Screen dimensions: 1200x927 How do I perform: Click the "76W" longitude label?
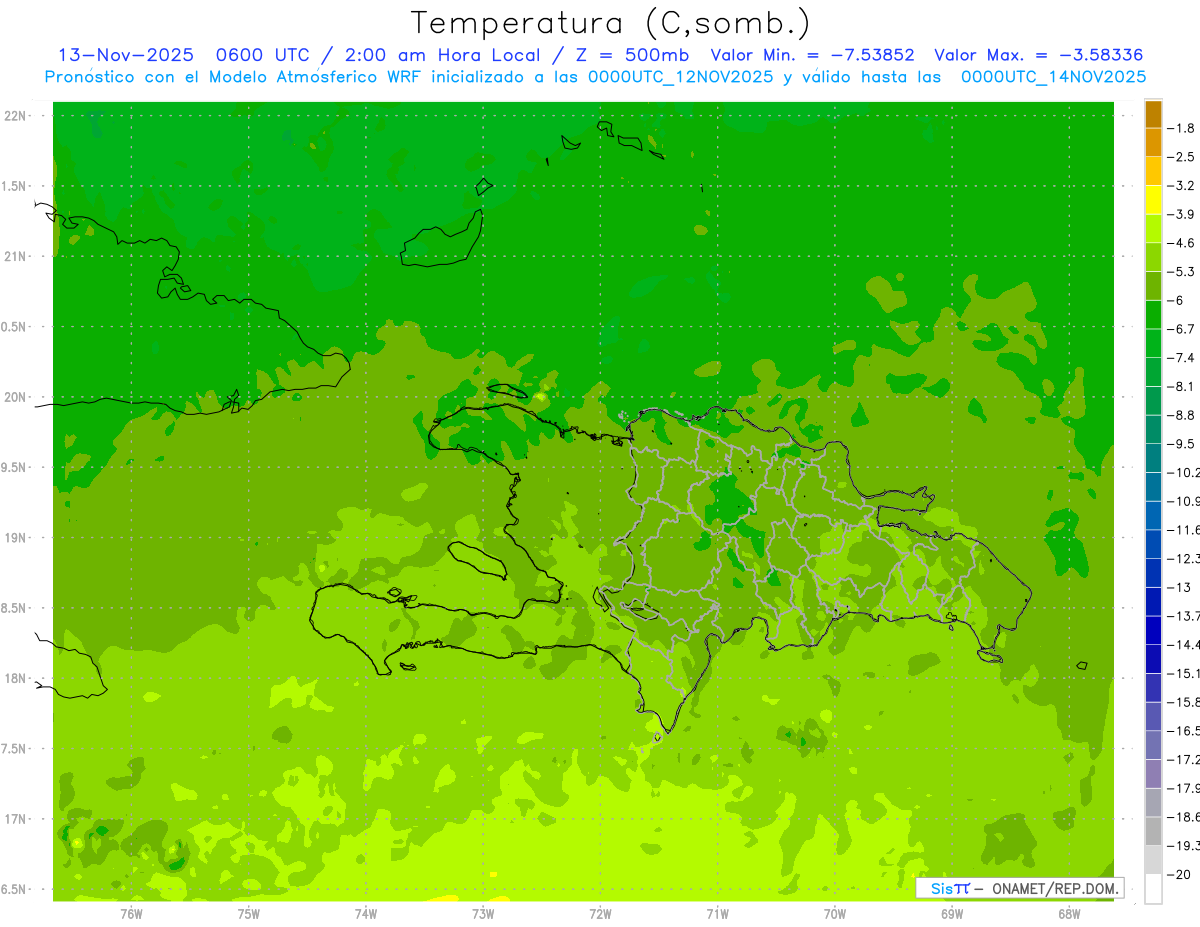tap(131, 913)
